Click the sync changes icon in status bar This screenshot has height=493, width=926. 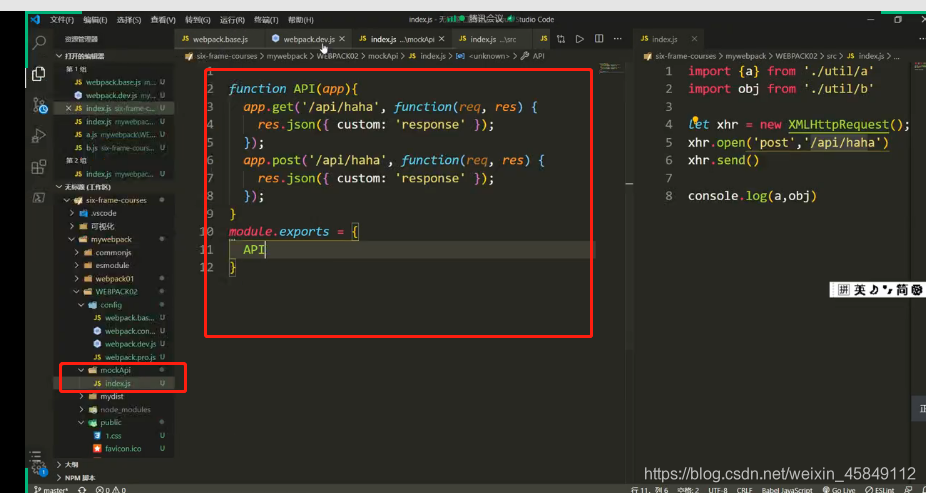(82, 489)
